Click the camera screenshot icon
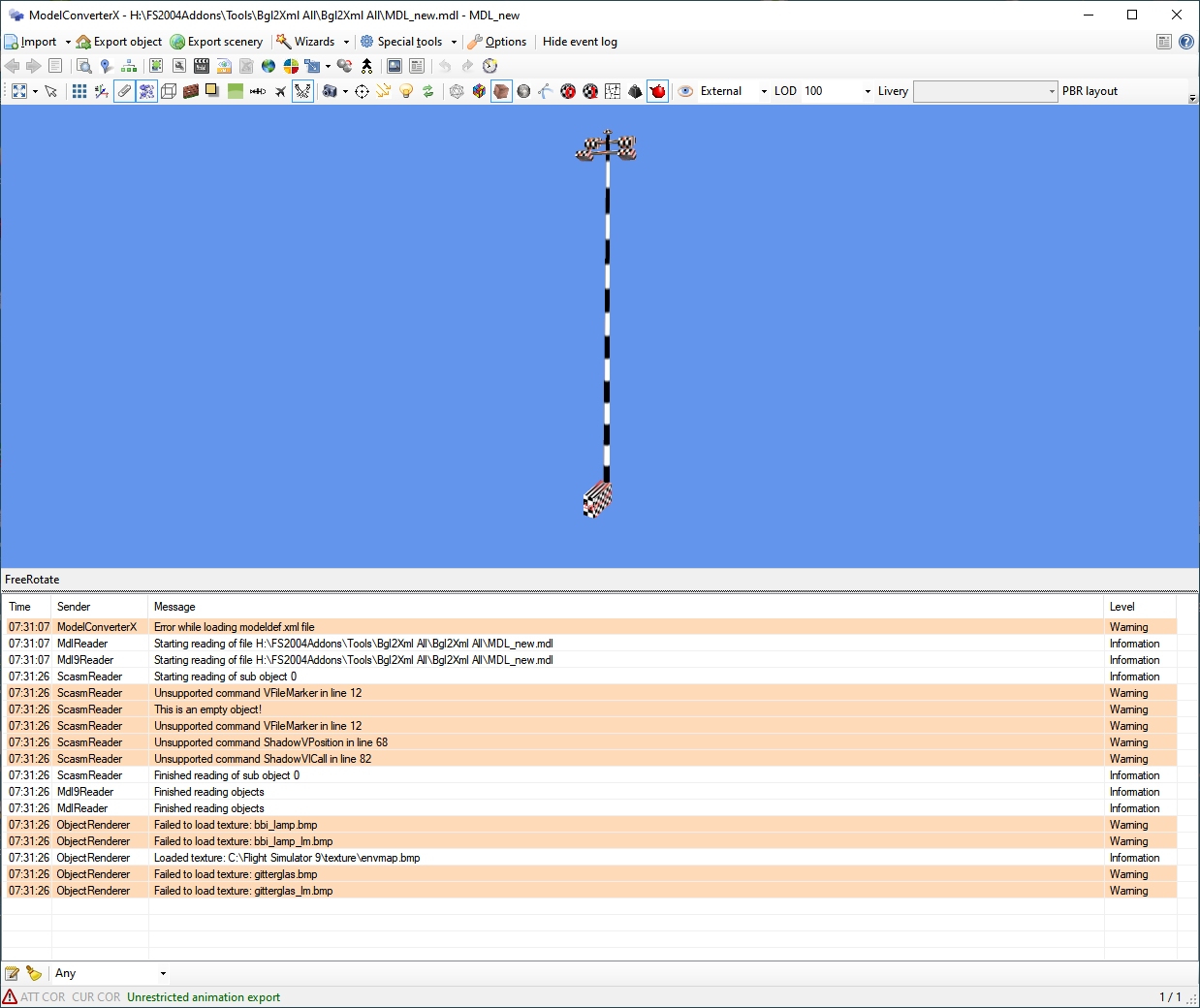The image size is (1200, 1008). tap(331, 91)
